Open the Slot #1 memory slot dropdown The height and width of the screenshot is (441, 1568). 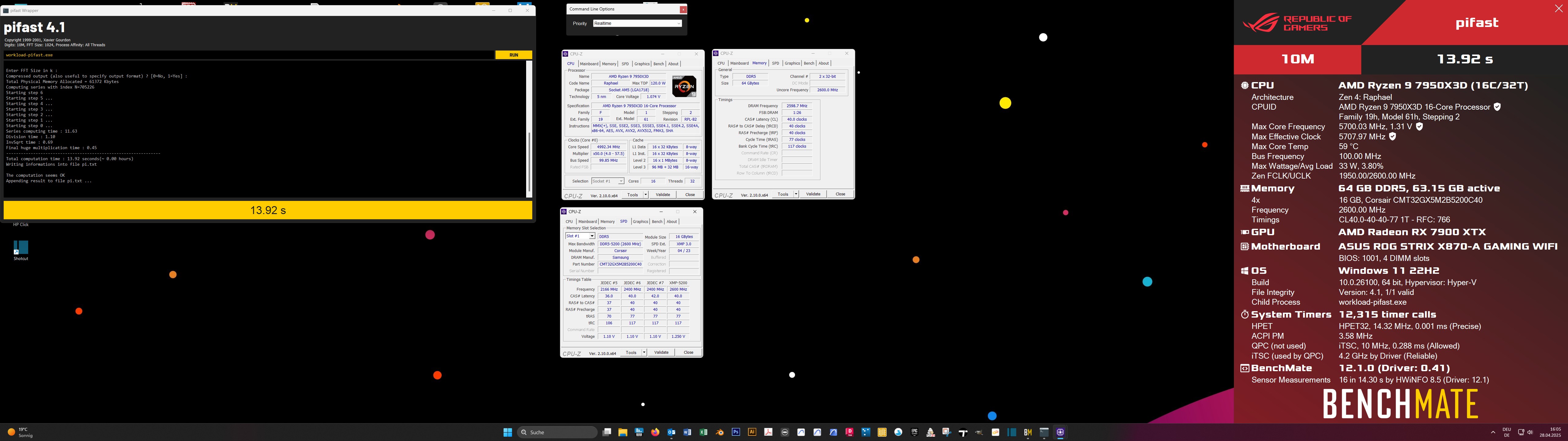click(x=580, y=236)
